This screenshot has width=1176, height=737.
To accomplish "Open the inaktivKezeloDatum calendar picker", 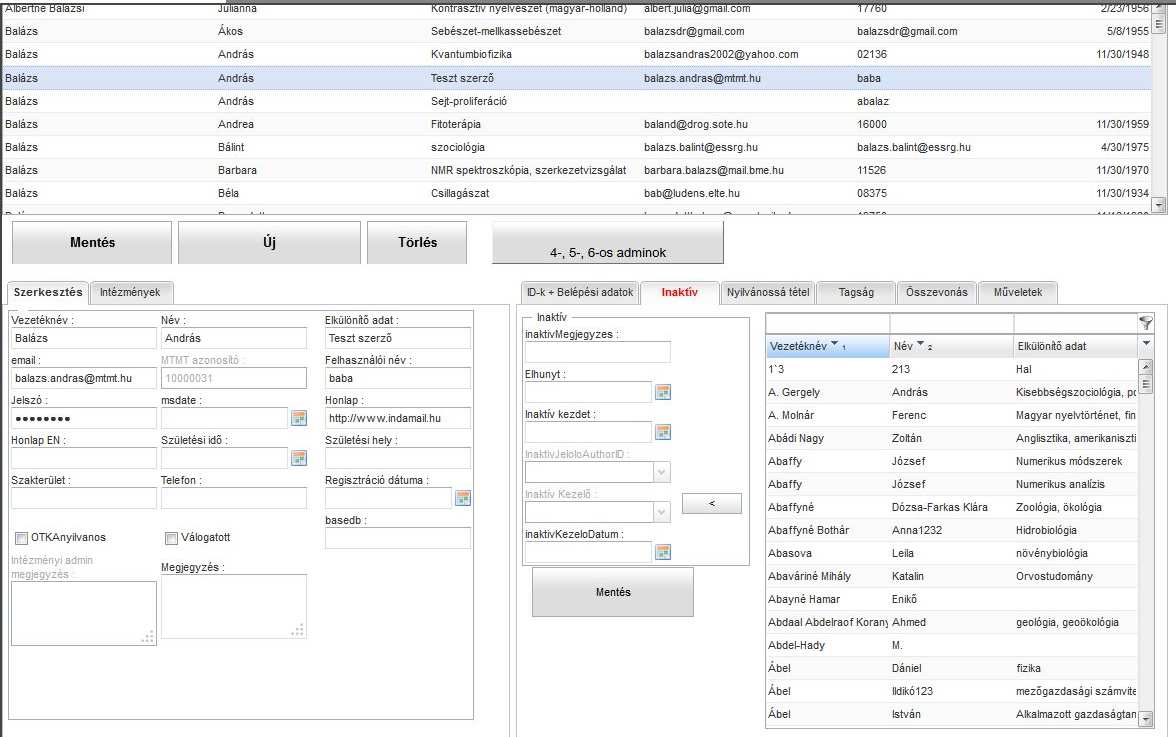I will coord(662,553).
